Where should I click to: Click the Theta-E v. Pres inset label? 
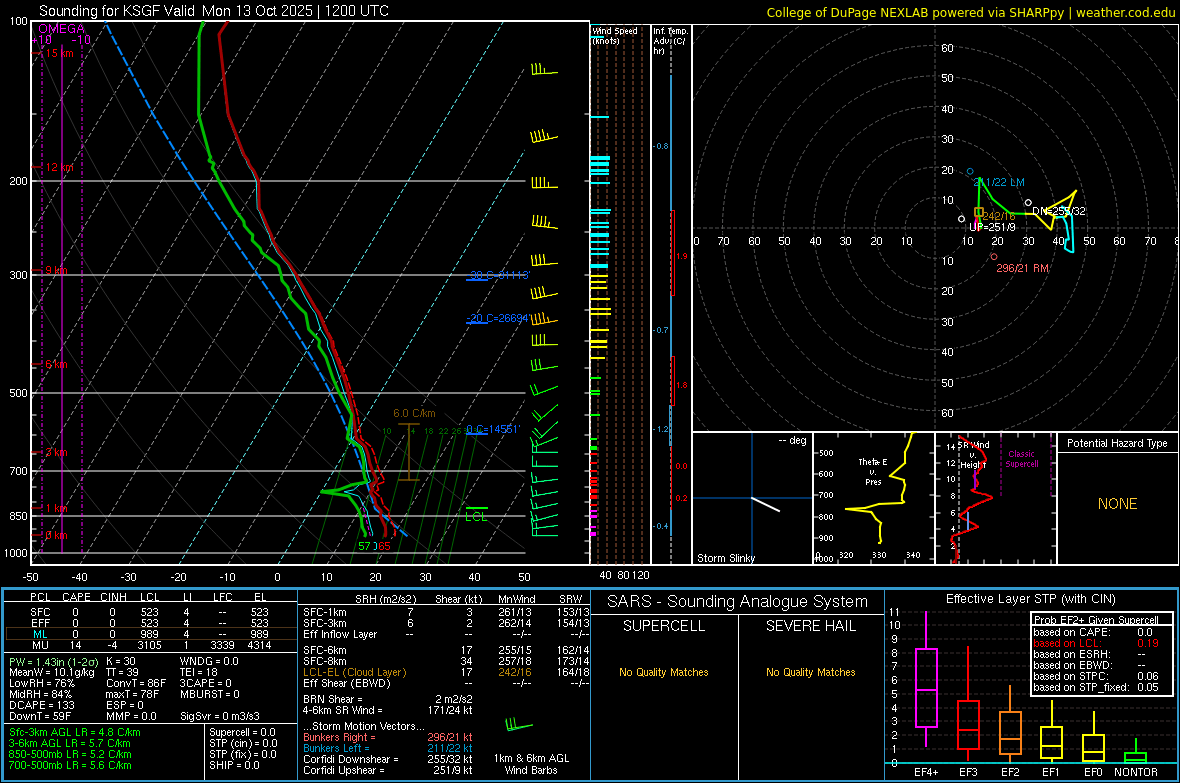pos(873,472)
